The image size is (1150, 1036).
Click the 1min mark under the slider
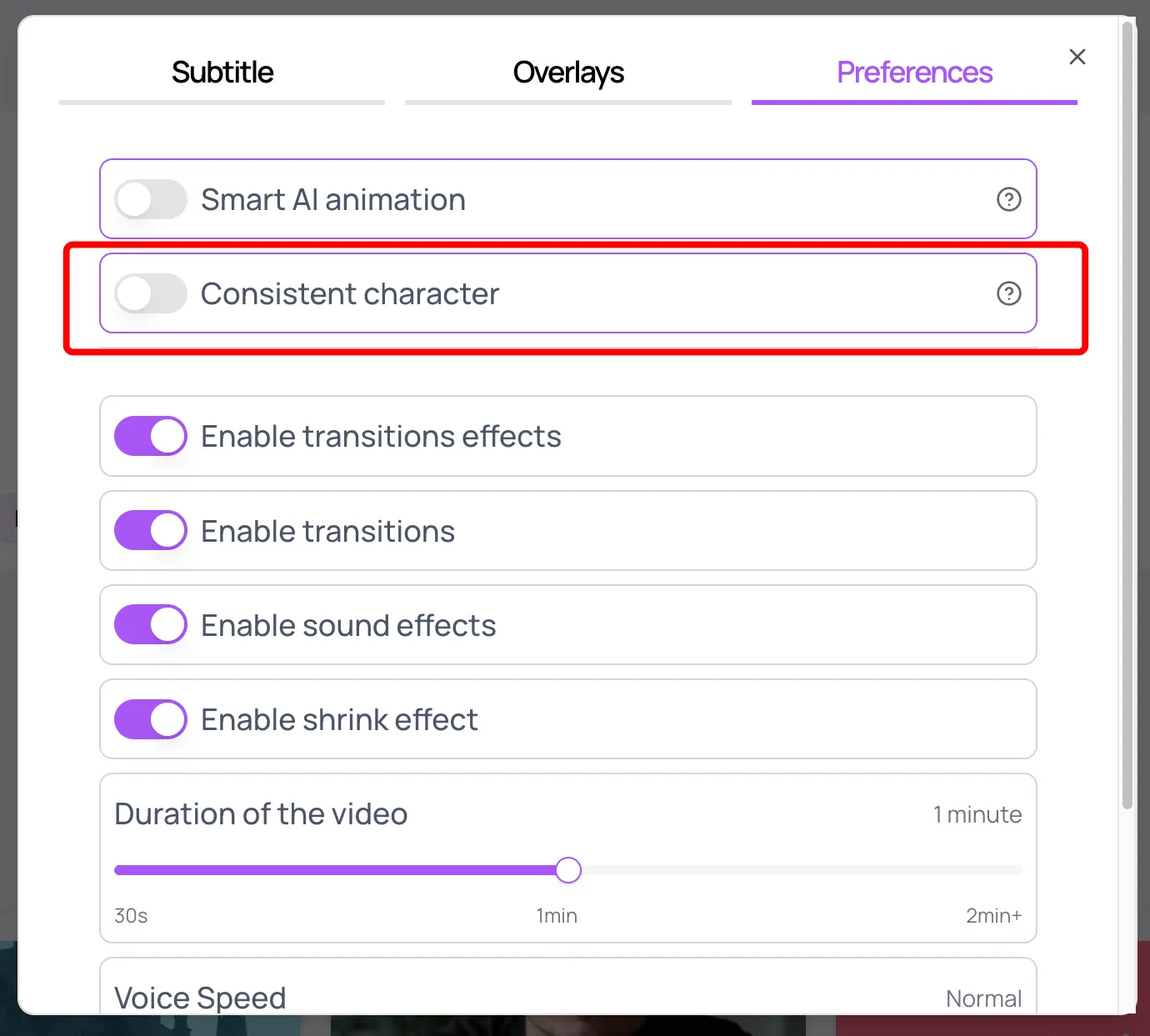click(557, 916)
